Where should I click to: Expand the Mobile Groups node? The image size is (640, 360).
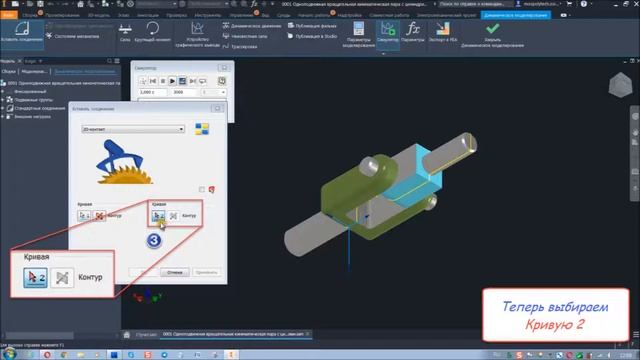tap(3, 100)
